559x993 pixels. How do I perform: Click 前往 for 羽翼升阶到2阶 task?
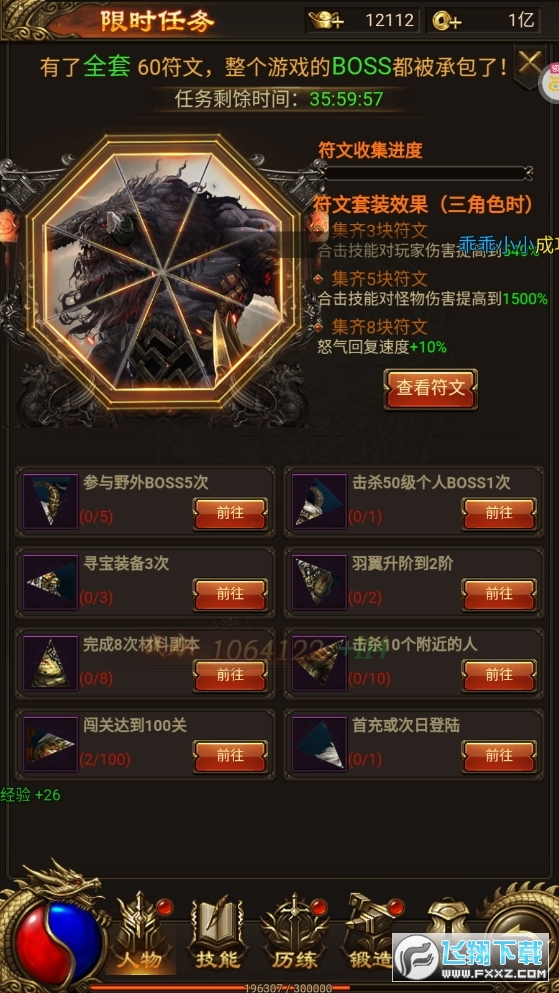499,595
